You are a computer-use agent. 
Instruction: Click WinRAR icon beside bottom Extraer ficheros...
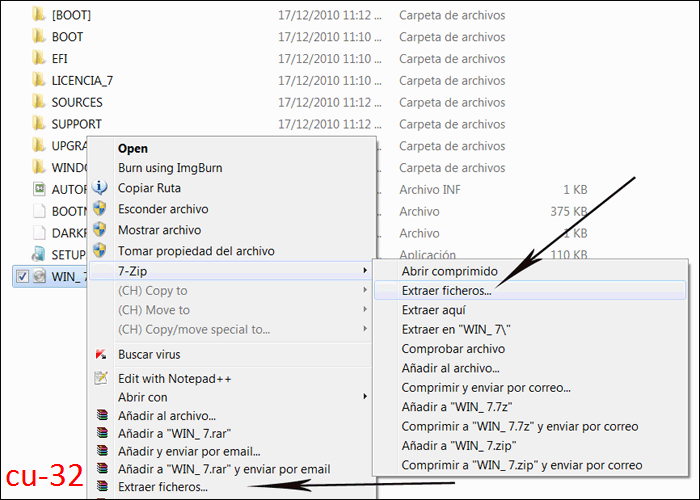tap(103, 486)
